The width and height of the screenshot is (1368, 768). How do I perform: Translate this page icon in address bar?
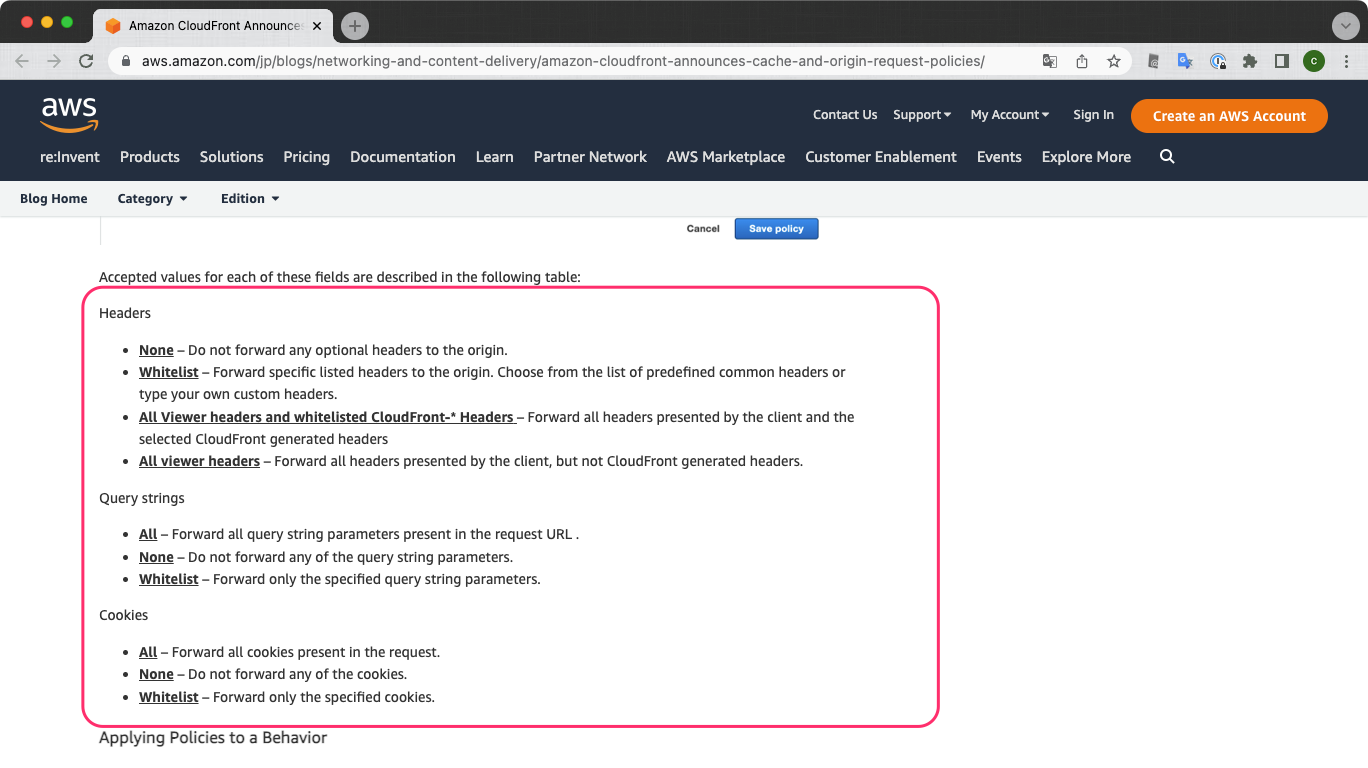(x=1050, y=61)
